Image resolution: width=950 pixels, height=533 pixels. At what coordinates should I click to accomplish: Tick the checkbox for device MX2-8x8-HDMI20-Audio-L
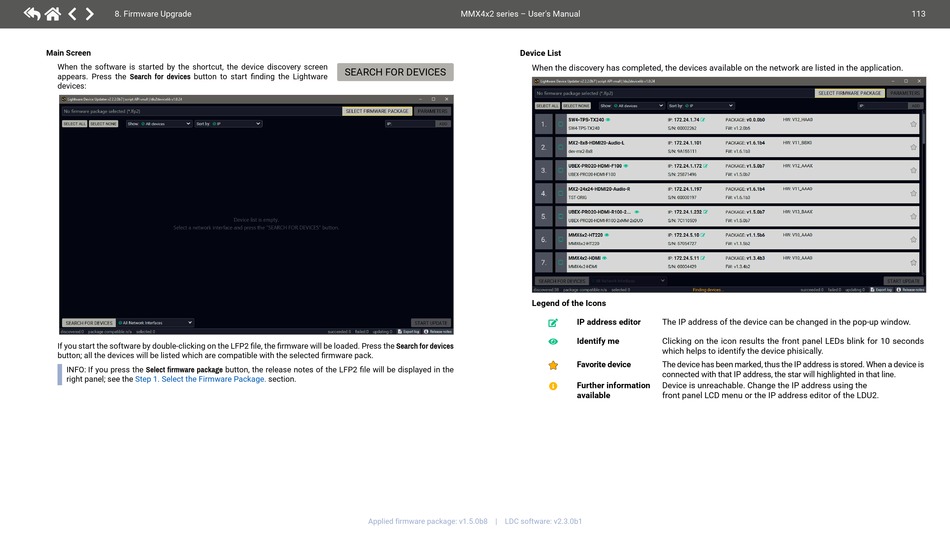click(560, 147)
